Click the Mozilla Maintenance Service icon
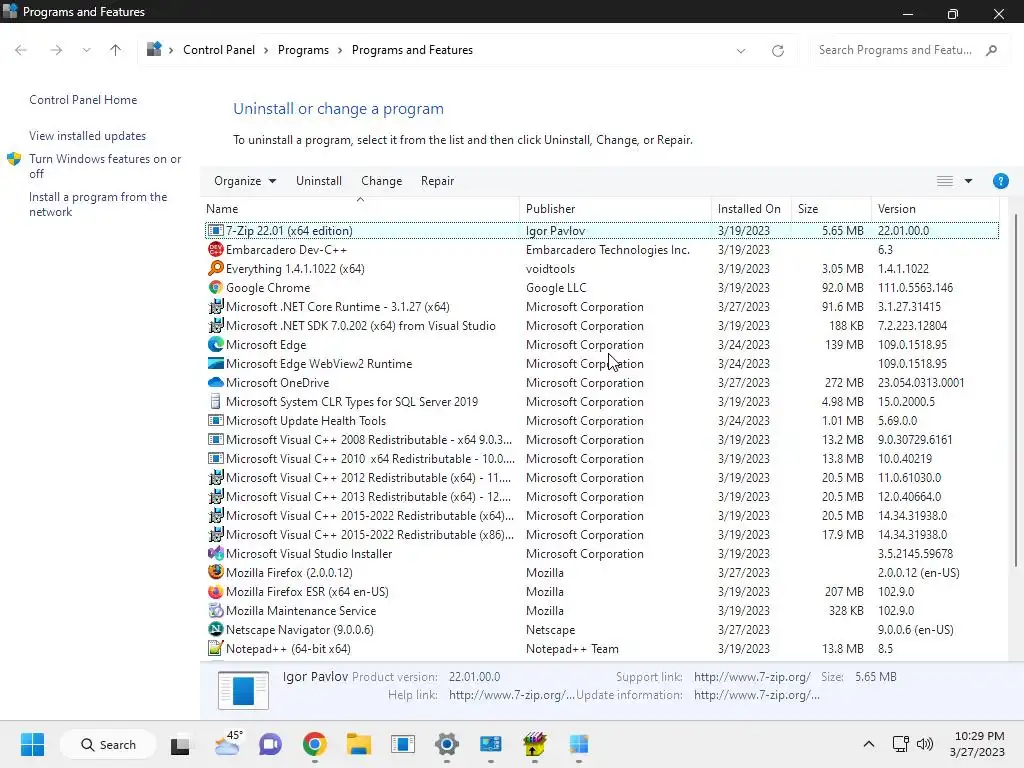This screenshot has width=1024, height=768. point(216,610)
